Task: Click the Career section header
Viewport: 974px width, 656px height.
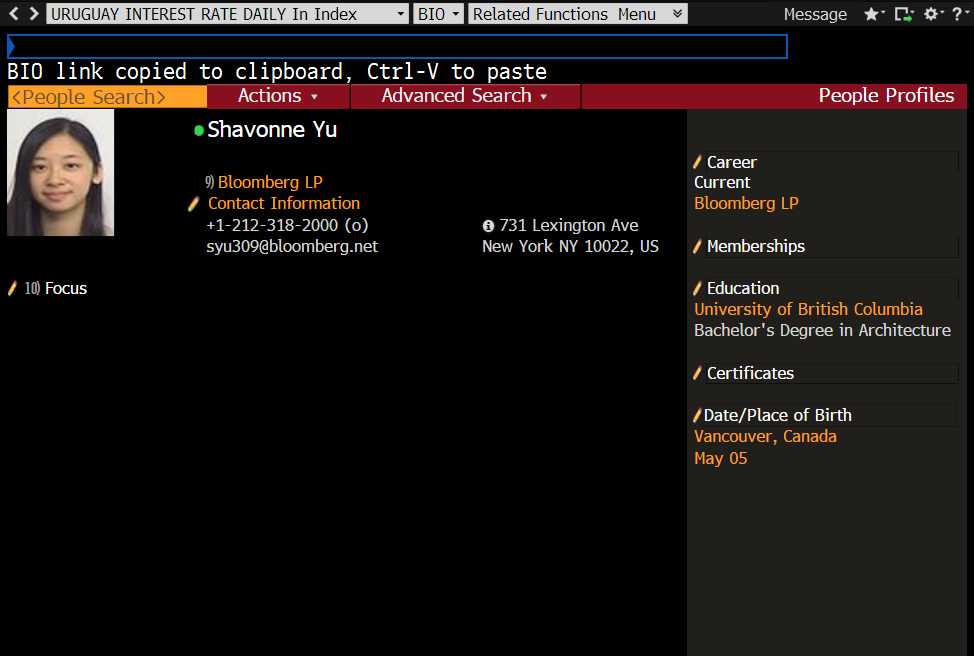Action: point(732,162)
